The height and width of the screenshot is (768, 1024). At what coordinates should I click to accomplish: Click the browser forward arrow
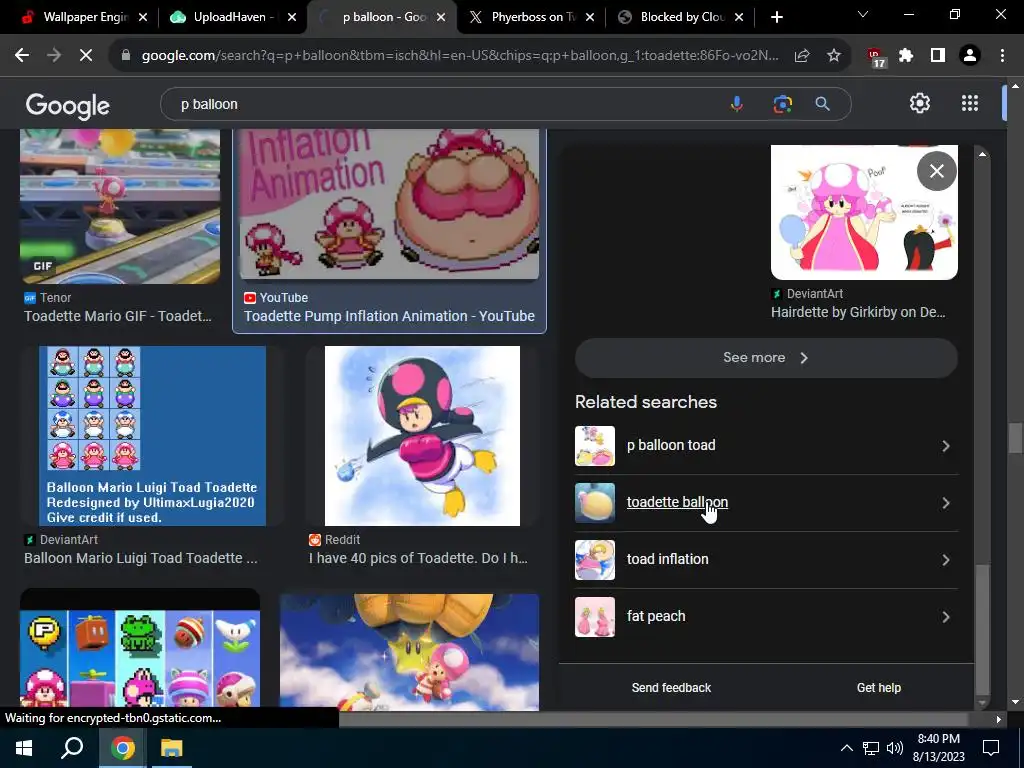coord(54,56)
